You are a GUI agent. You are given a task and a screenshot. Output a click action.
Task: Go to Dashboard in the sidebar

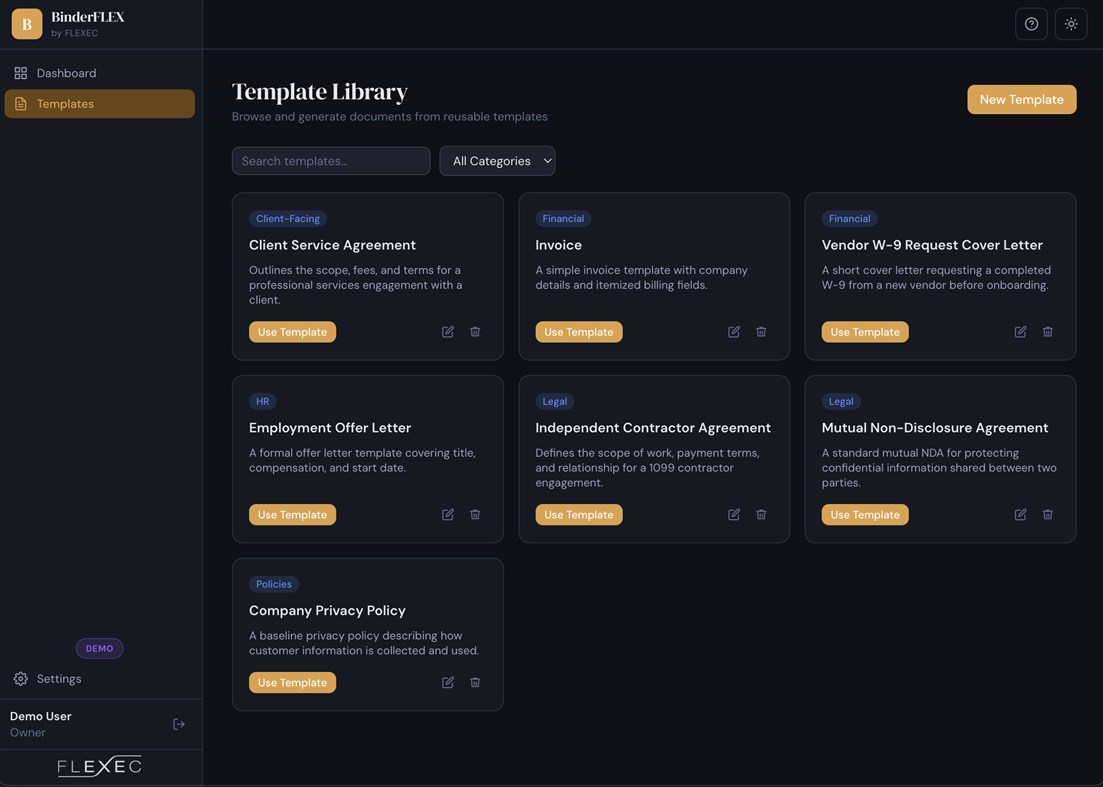pyautogui.click(x=100, y=73)
